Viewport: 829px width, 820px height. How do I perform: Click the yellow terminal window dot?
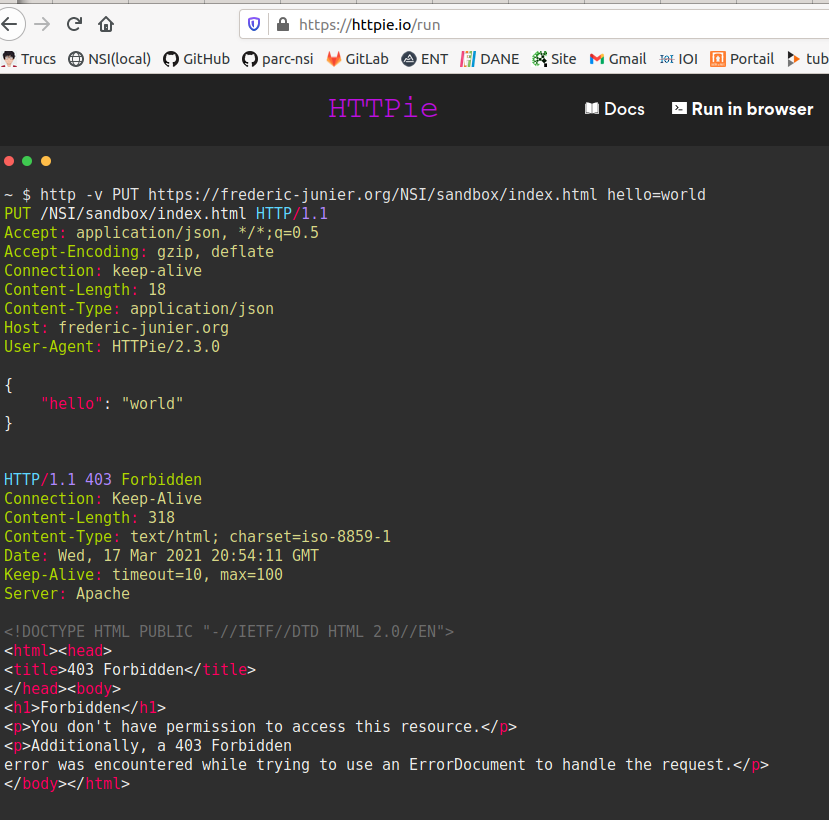point(46,161)
